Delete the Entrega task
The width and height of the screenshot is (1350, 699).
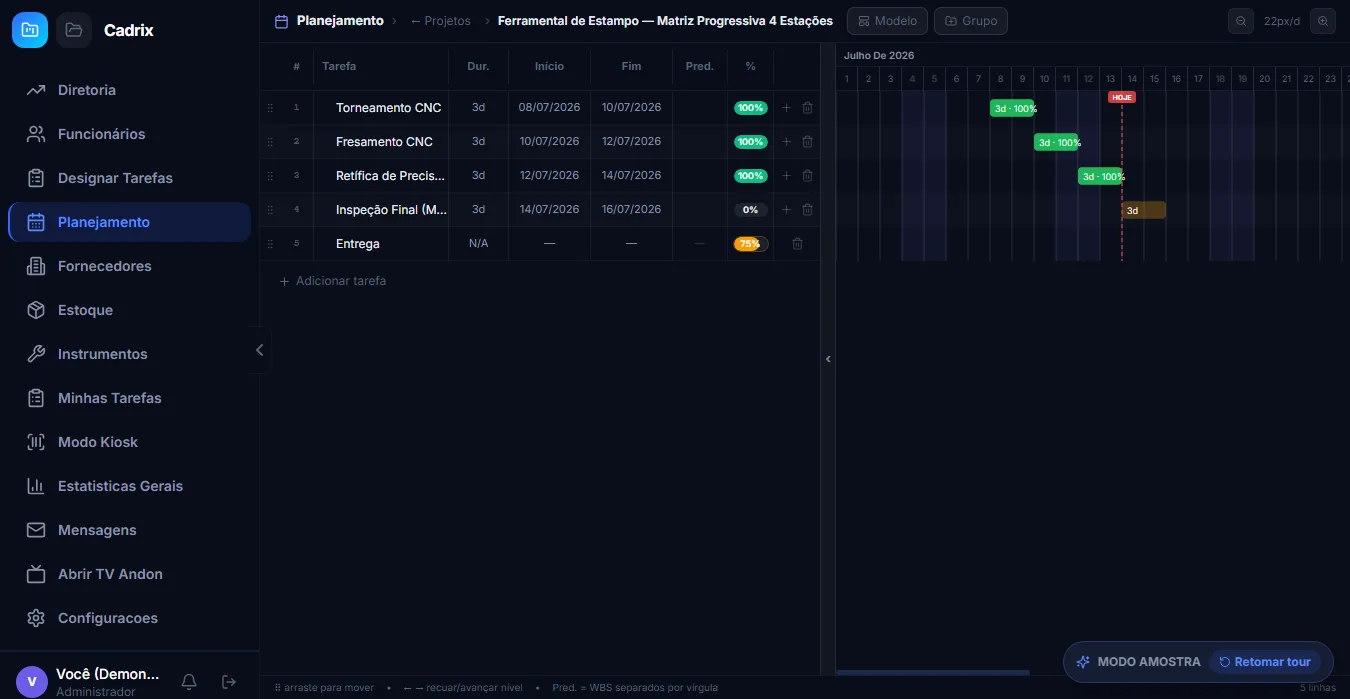pos(797,244)
